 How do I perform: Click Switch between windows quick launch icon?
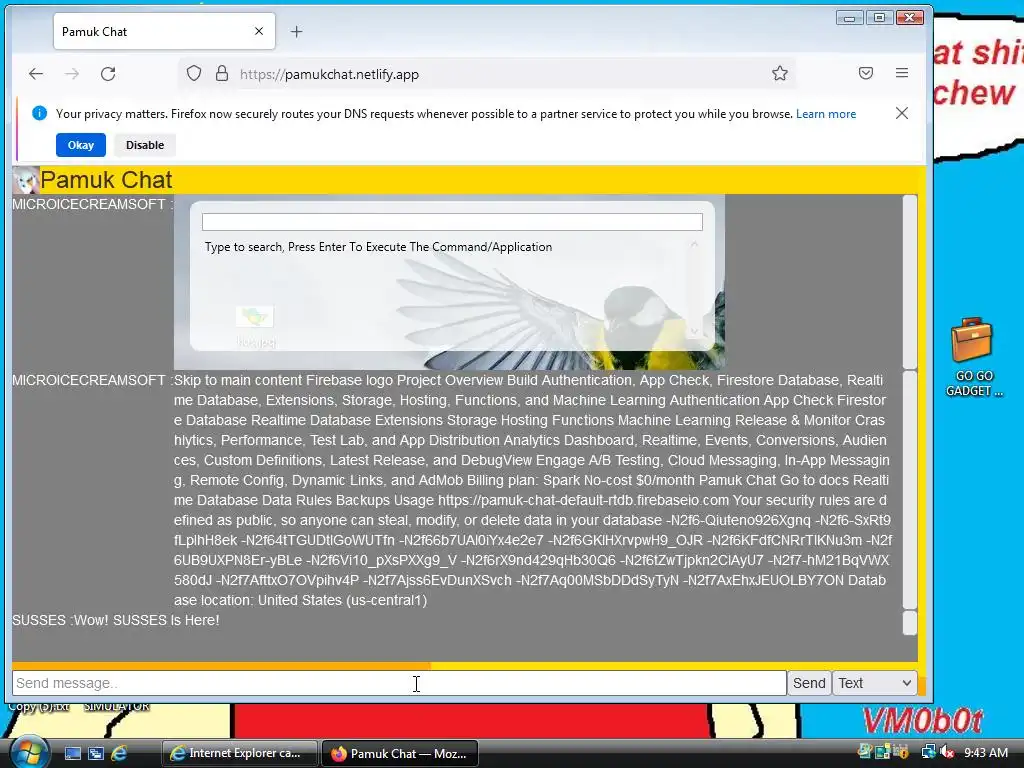96,753
